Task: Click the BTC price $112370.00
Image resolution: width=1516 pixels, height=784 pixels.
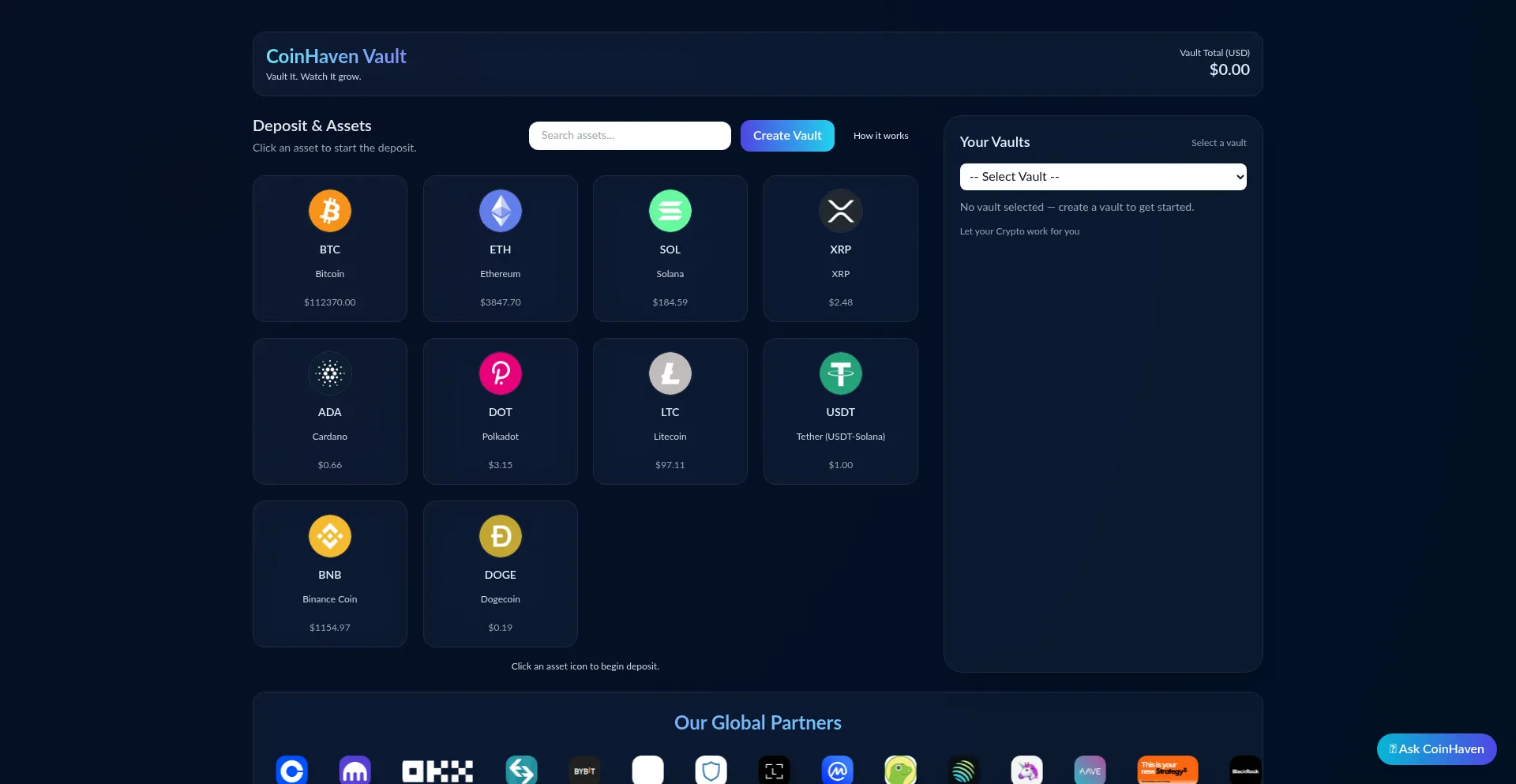Action: tap(330, 302)
